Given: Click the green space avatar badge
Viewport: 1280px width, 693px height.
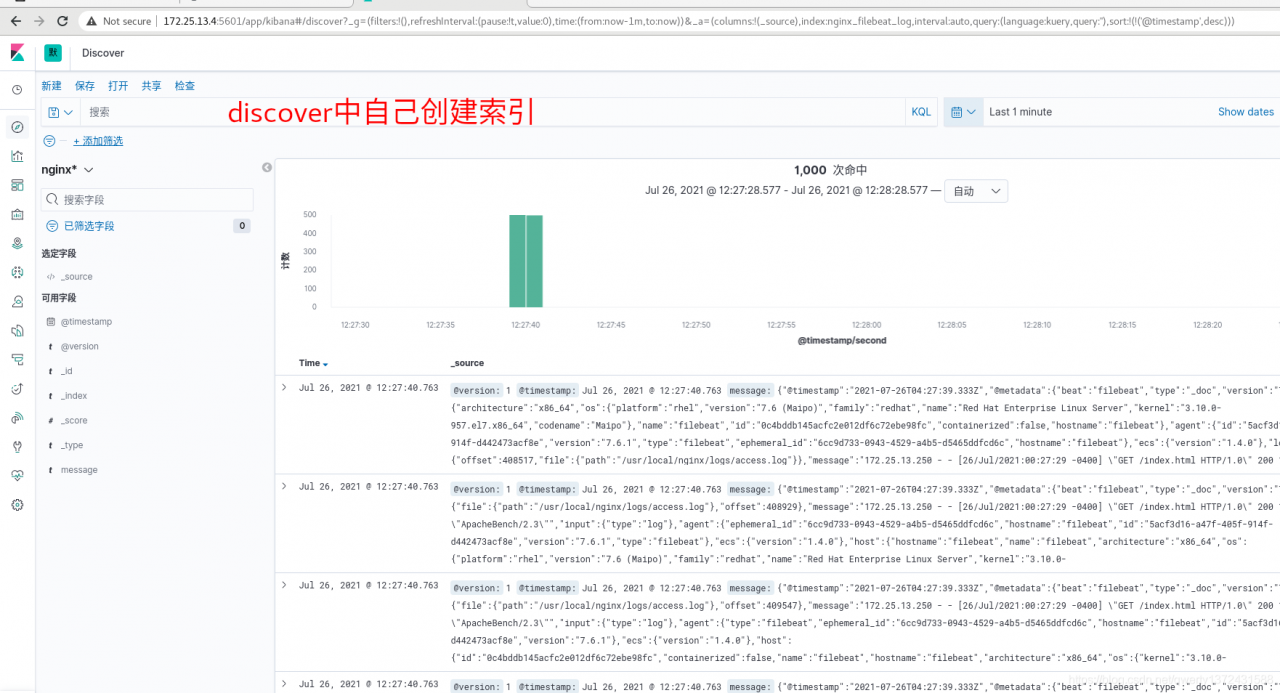Looking at the screenshot, I should tap(53, 53).
